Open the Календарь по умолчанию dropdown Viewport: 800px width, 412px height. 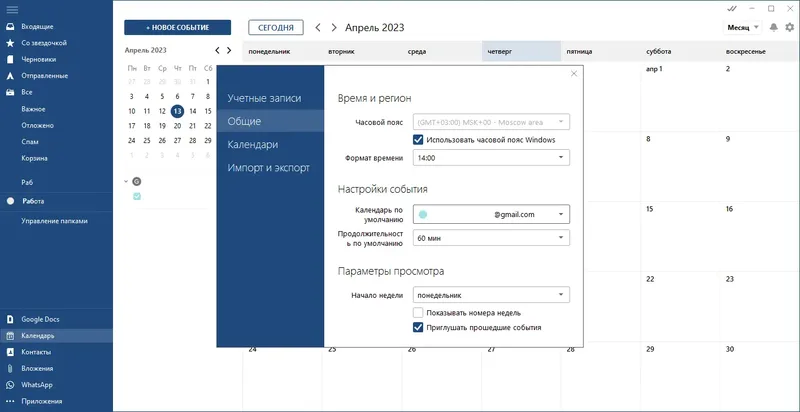pos(491,214)
